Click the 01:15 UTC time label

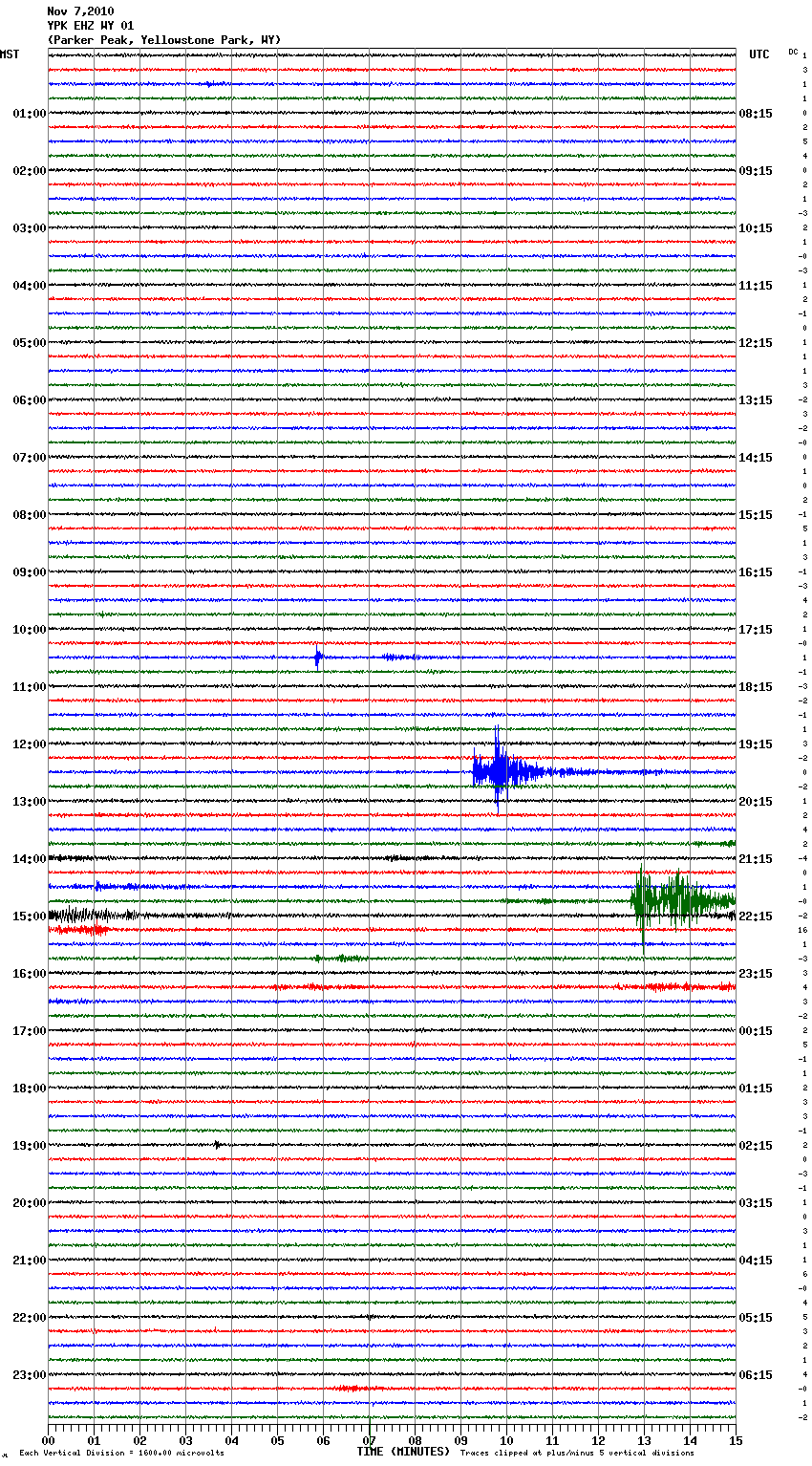point(756,1089)
